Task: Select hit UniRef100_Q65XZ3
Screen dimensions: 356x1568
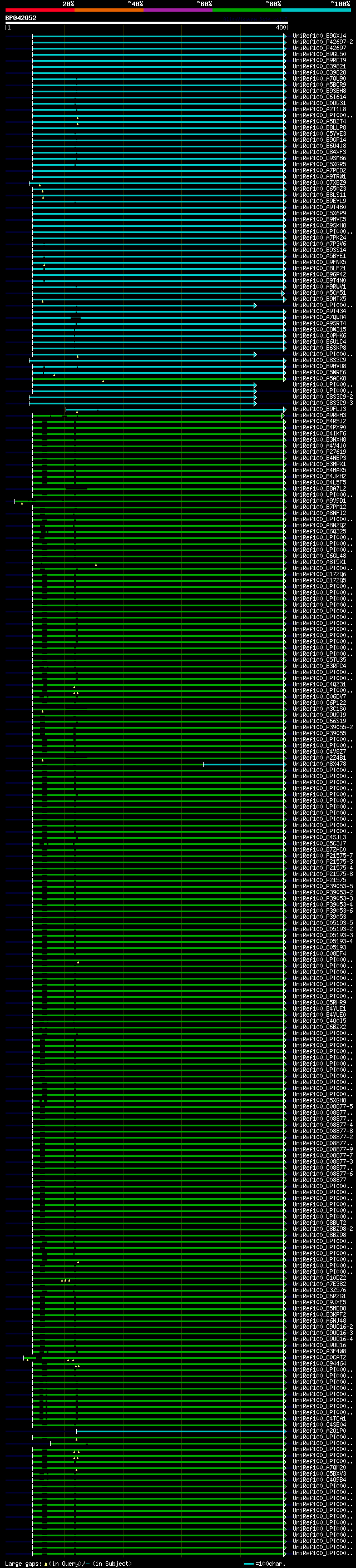Action: point(319,189)
